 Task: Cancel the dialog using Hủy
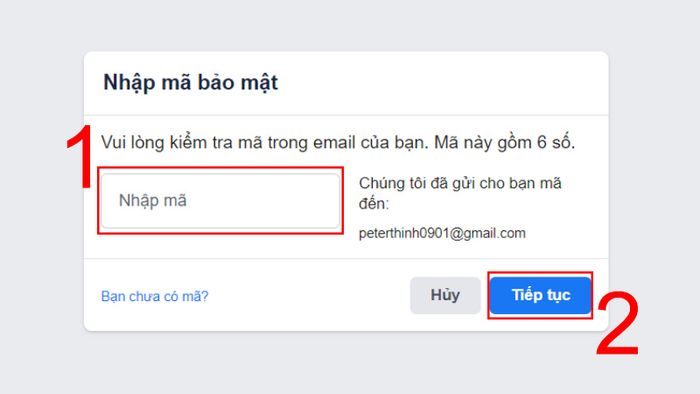[x=445, y=295]
